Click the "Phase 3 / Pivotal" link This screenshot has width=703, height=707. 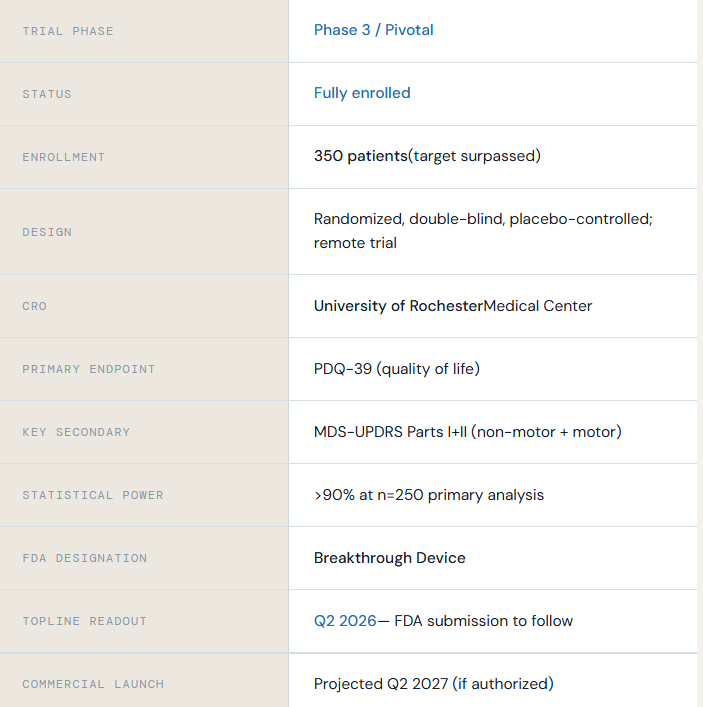point(373,30)
